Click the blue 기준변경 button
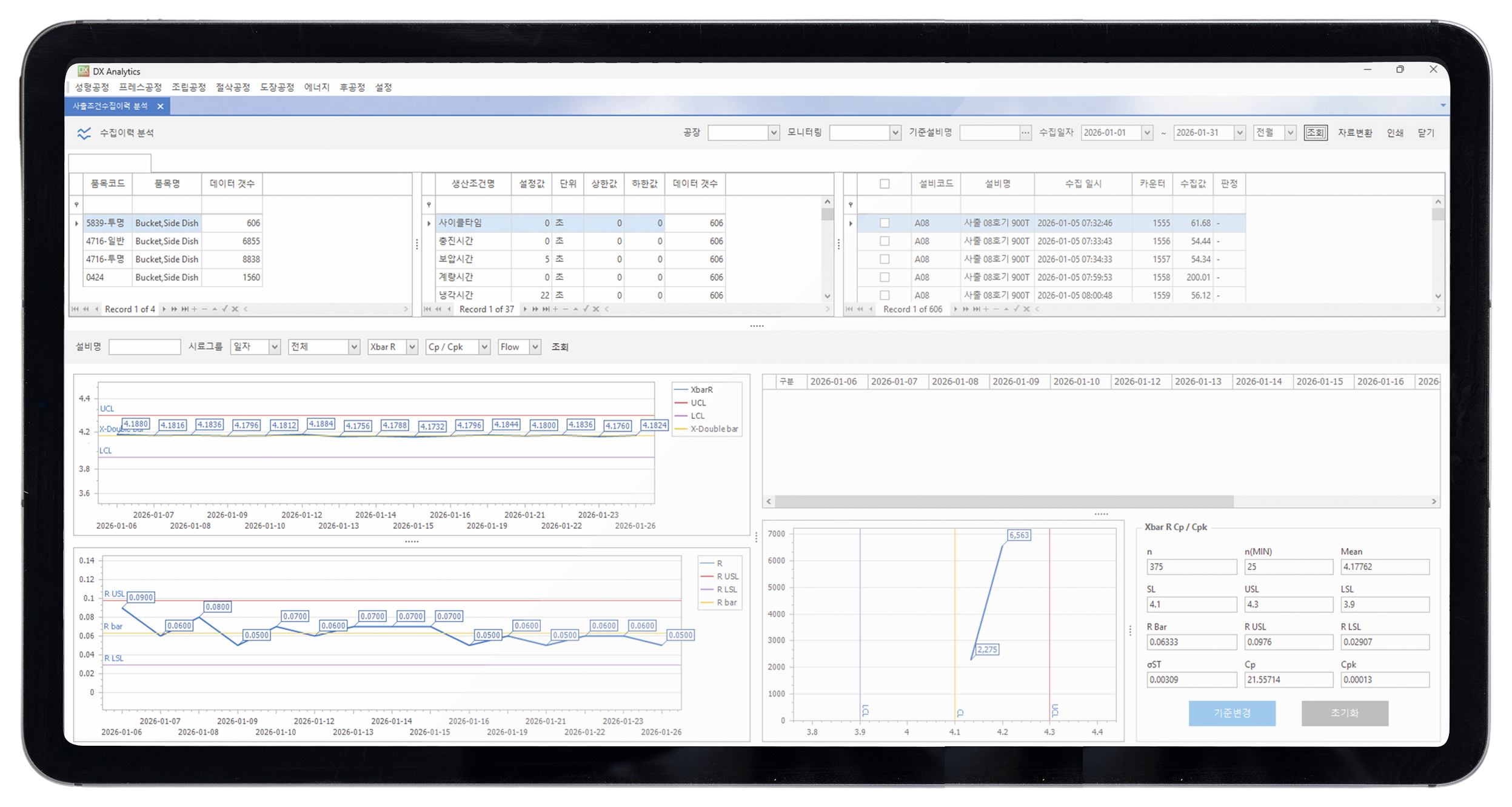The height and width of the screenshot is (807, 1512). point(1231,713)
